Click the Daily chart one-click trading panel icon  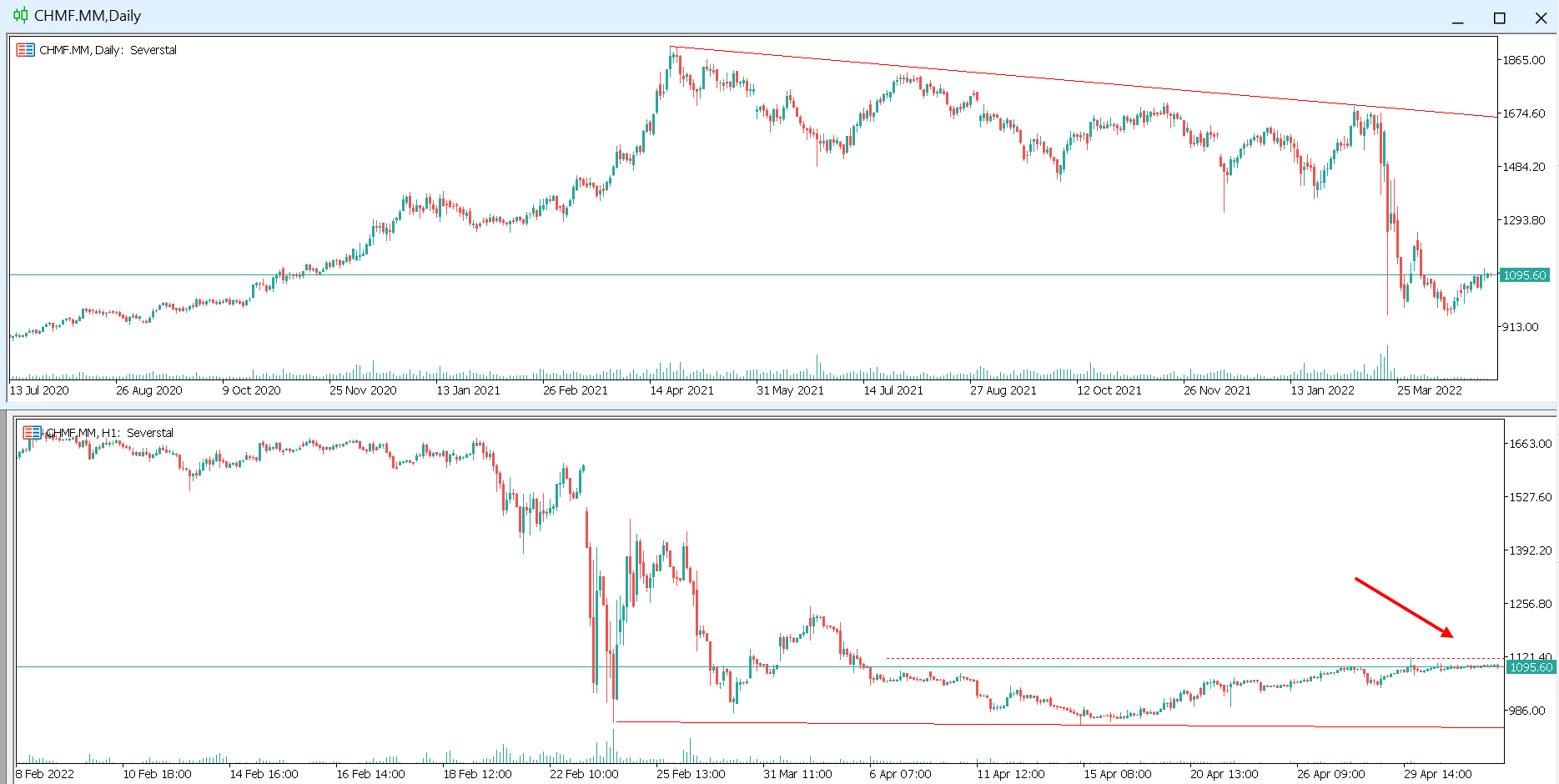(x=26, y=50)
